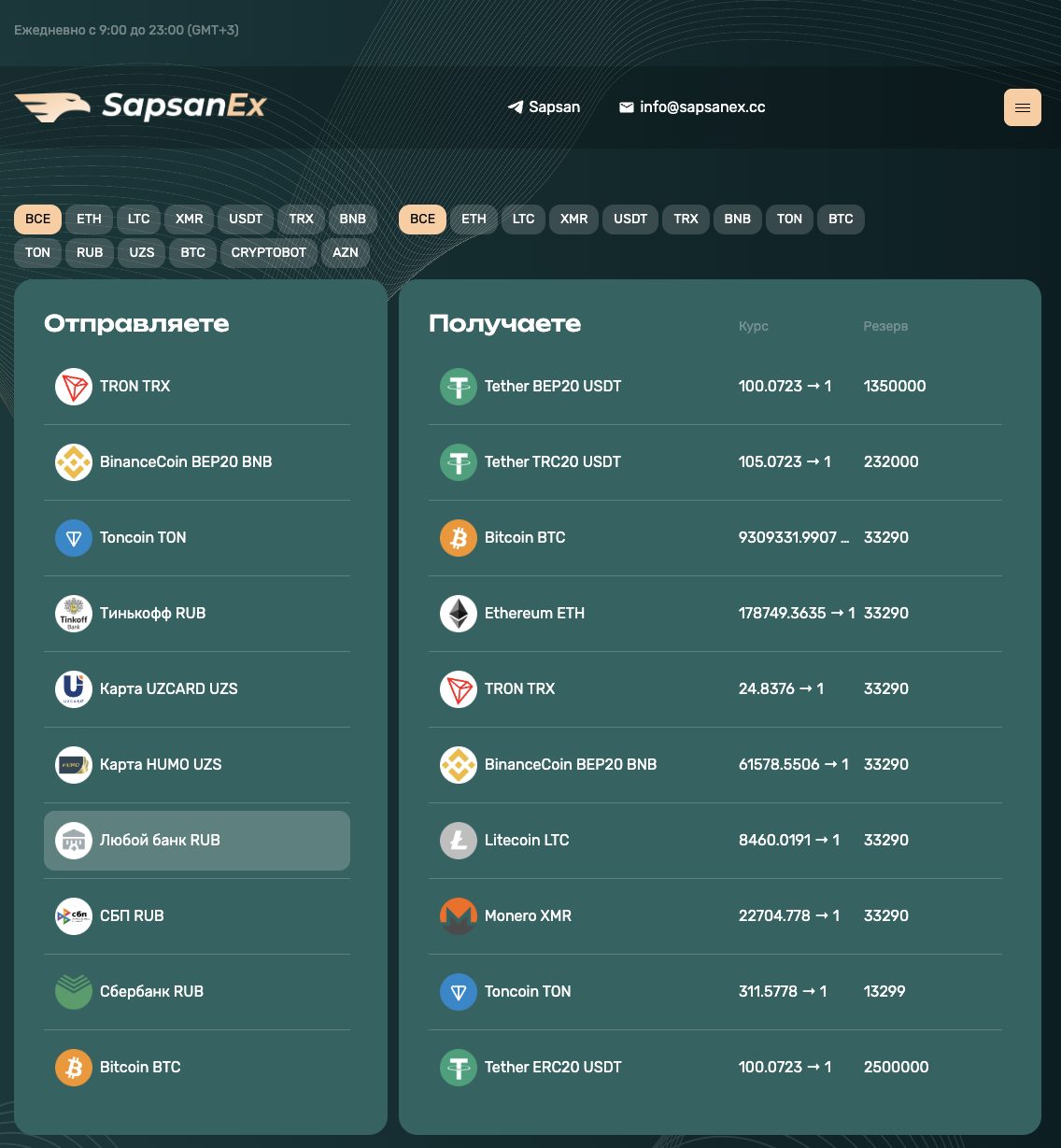Click rate 22704.778 → 1
This screenshot has height=1148, width=1061.
pyautogui.click(x=789, y=916)
